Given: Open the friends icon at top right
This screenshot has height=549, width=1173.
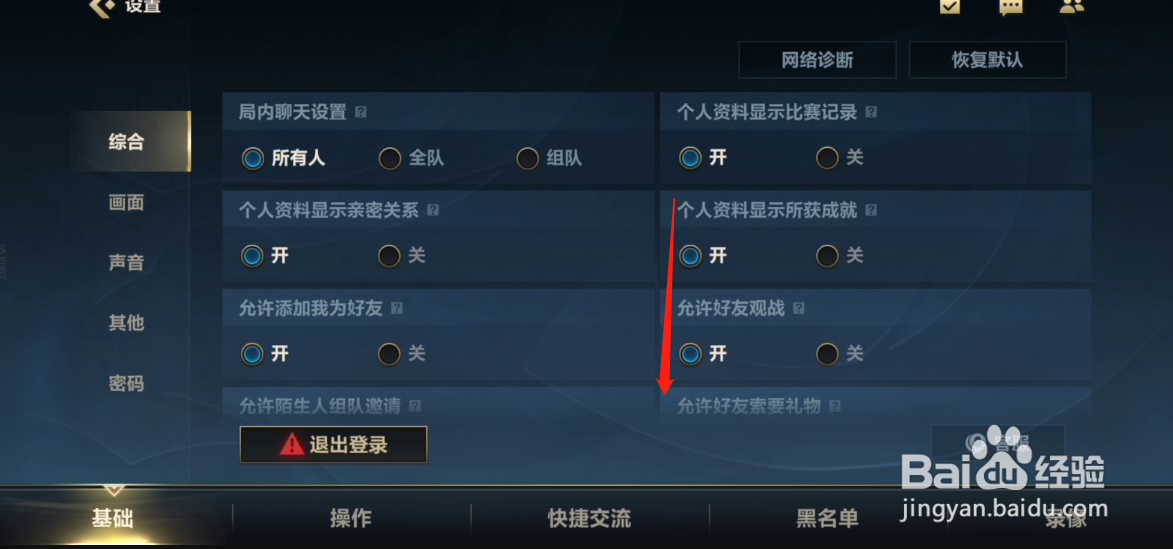Looking at the screenshot, I should pyautogui.click(x=1072, y=7).
